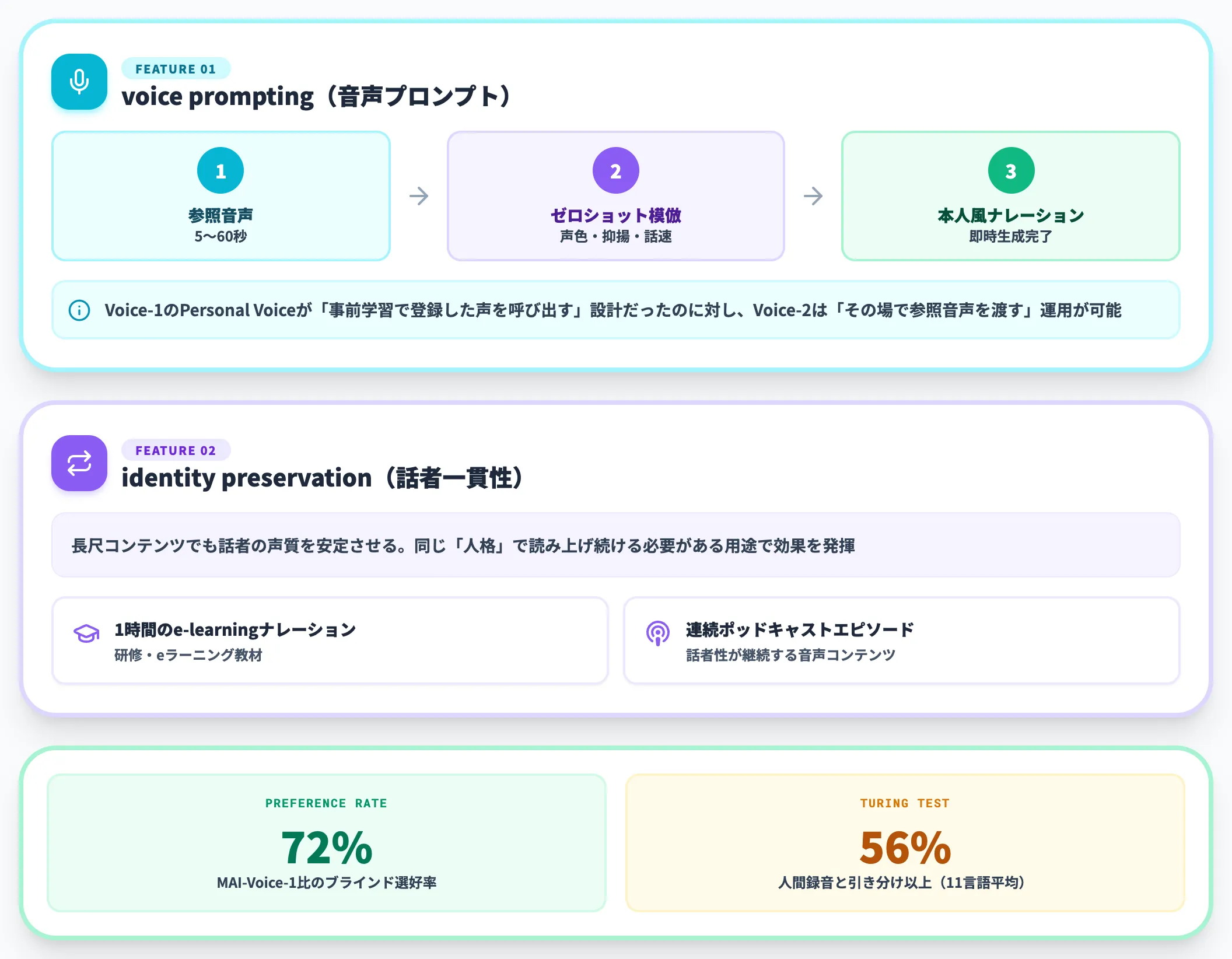Click the identity preservation heading
The image size is (1232, 959).
(x=323, y=478)
